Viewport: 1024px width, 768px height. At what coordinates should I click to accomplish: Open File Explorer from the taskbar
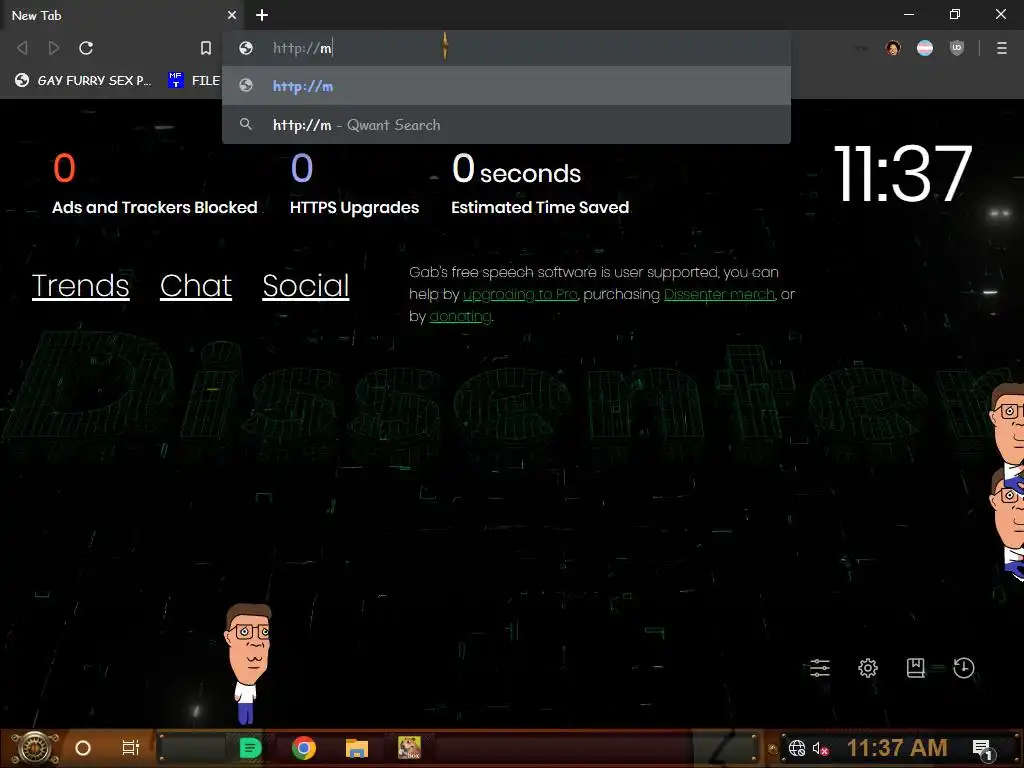pos(357,748)
